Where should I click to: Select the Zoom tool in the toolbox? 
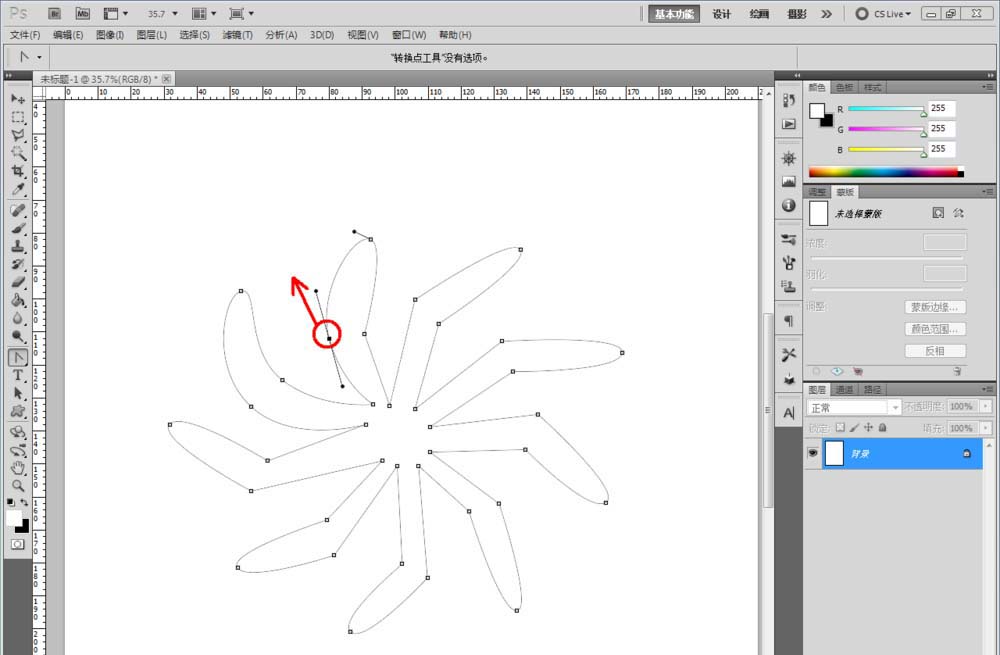(x=18, y=485)
